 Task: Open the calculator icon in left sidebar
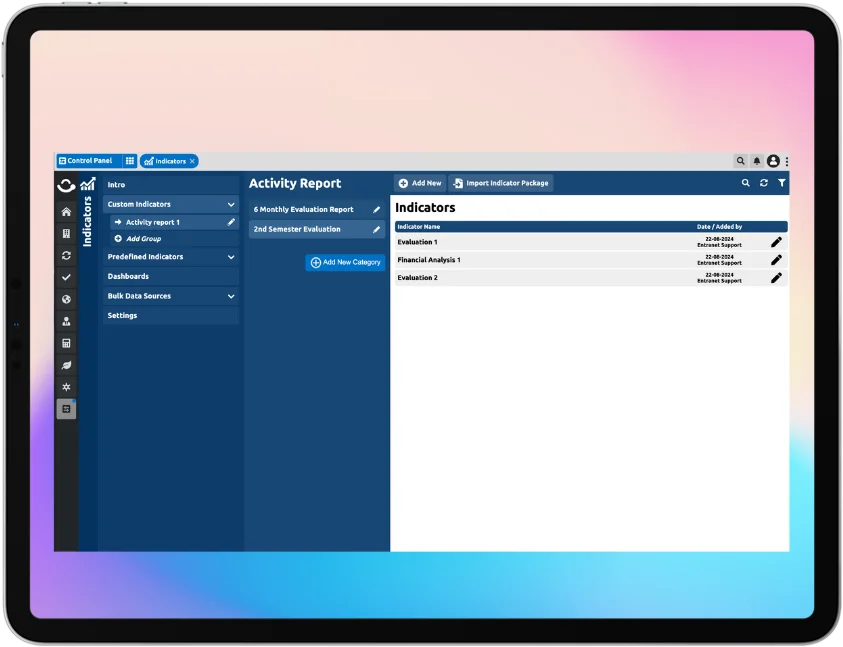66,343
